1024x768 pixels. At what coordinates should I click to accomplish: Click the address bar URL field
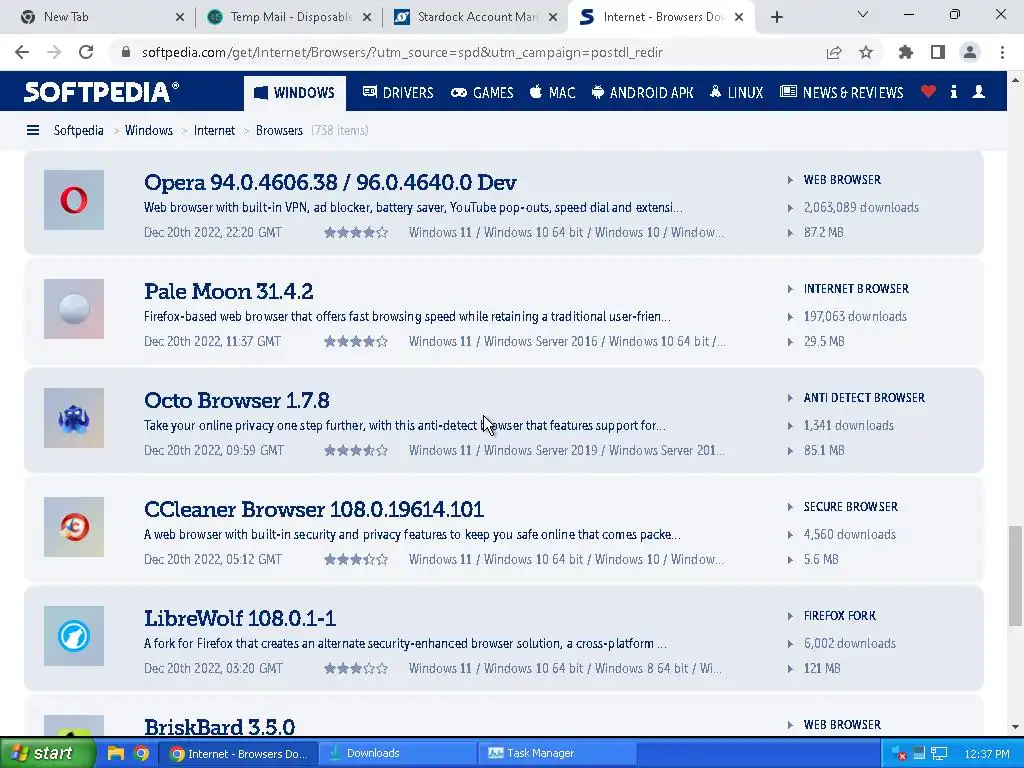pyautogui.click(x=402, y=53)
